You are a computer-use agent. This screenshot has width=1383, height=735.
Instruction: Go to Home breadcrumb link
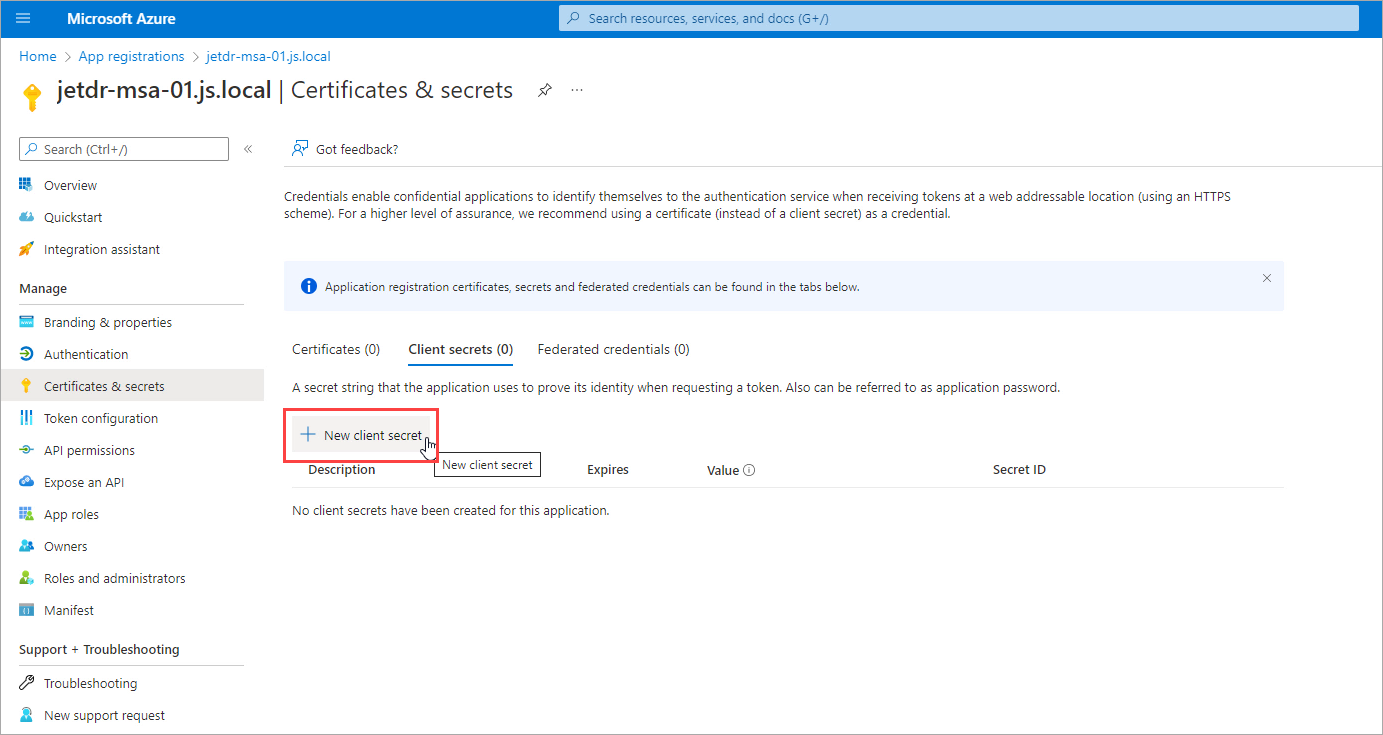[x=38, y=56]
